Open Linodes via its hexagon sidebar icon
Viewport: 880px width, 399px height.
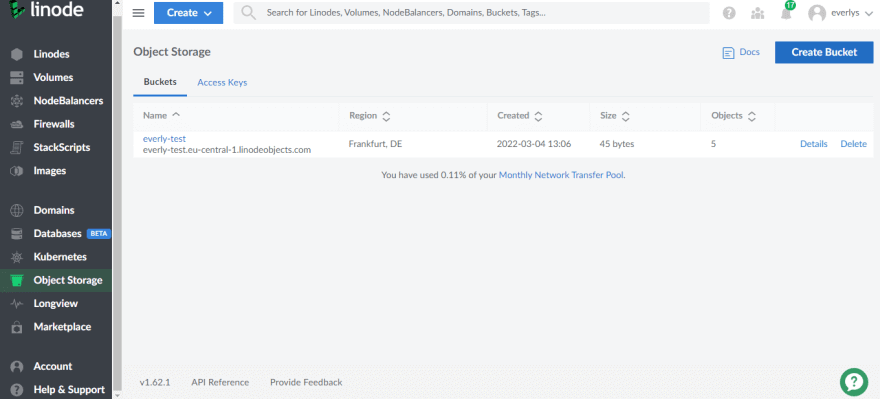(x=17, y=54)
